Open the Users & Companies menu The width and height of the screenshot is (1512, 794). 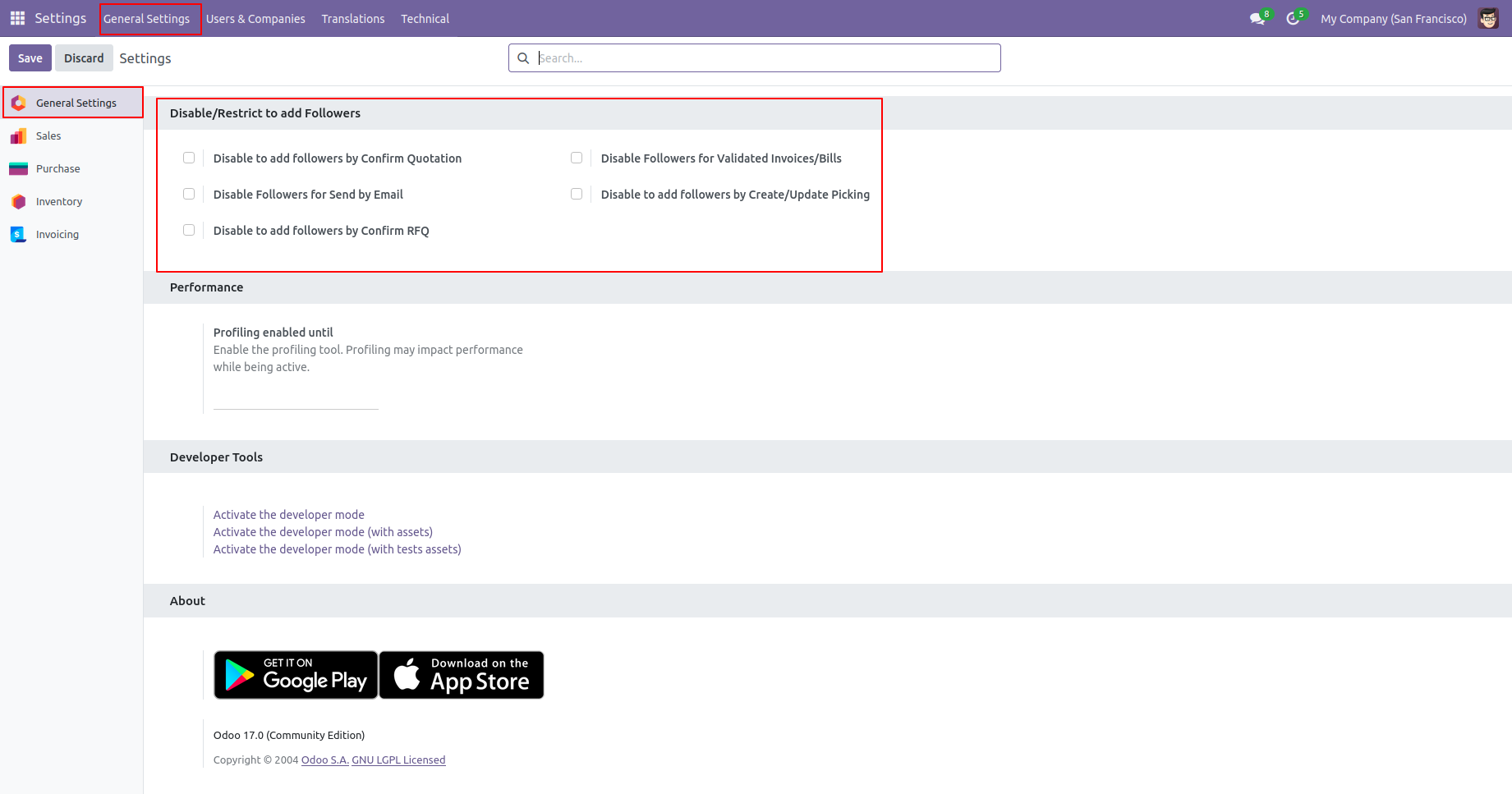(255, 19)
